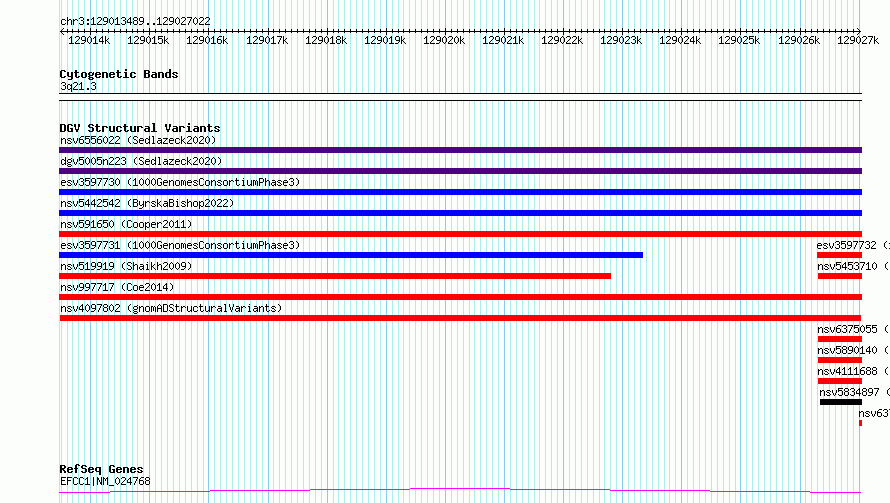Open variant dgv5005n223 (Sedlazeck2020) label
The width and height of the screenshot is (890, 503).
tap(141, 161)
